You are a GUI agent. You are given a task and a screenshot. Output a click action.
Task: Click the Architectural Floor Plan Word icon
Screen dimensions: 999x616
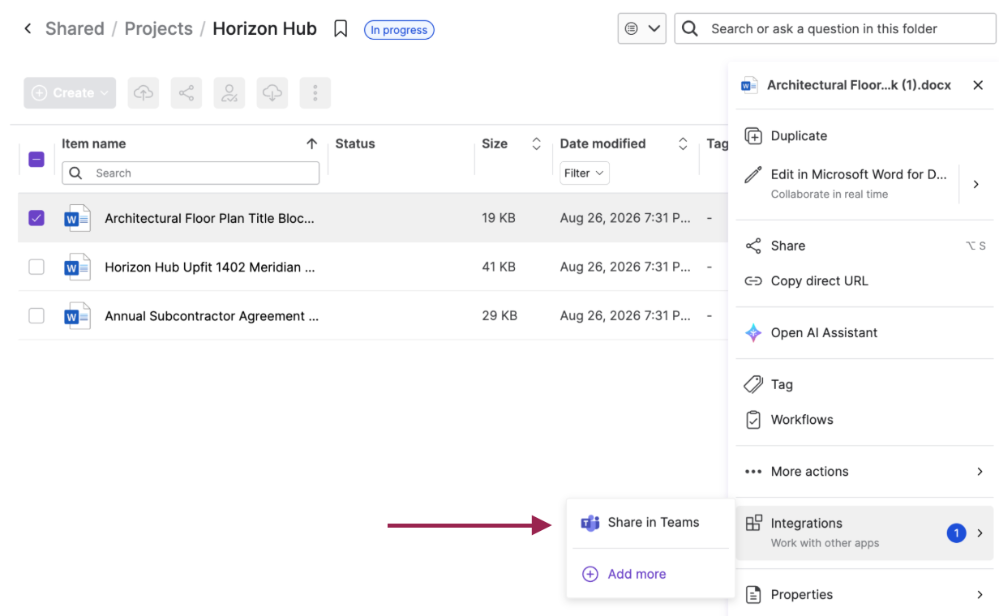click(x=77, y=218)
